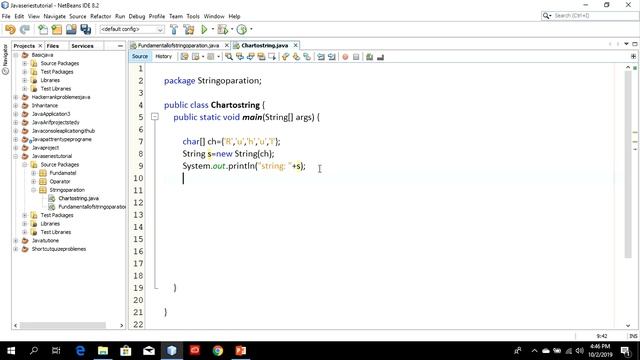Minimize the Projects panel window group

click(x=120, y=46)
